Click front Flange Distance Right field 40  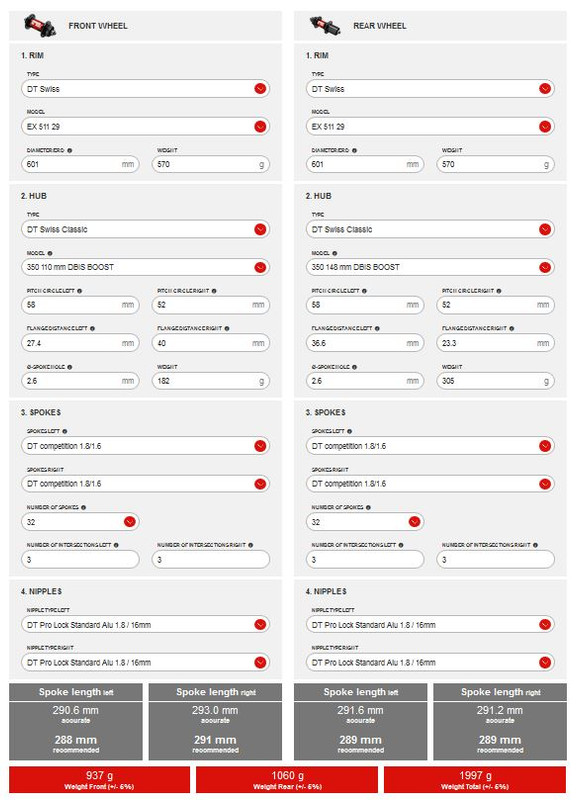coord(211,343)
